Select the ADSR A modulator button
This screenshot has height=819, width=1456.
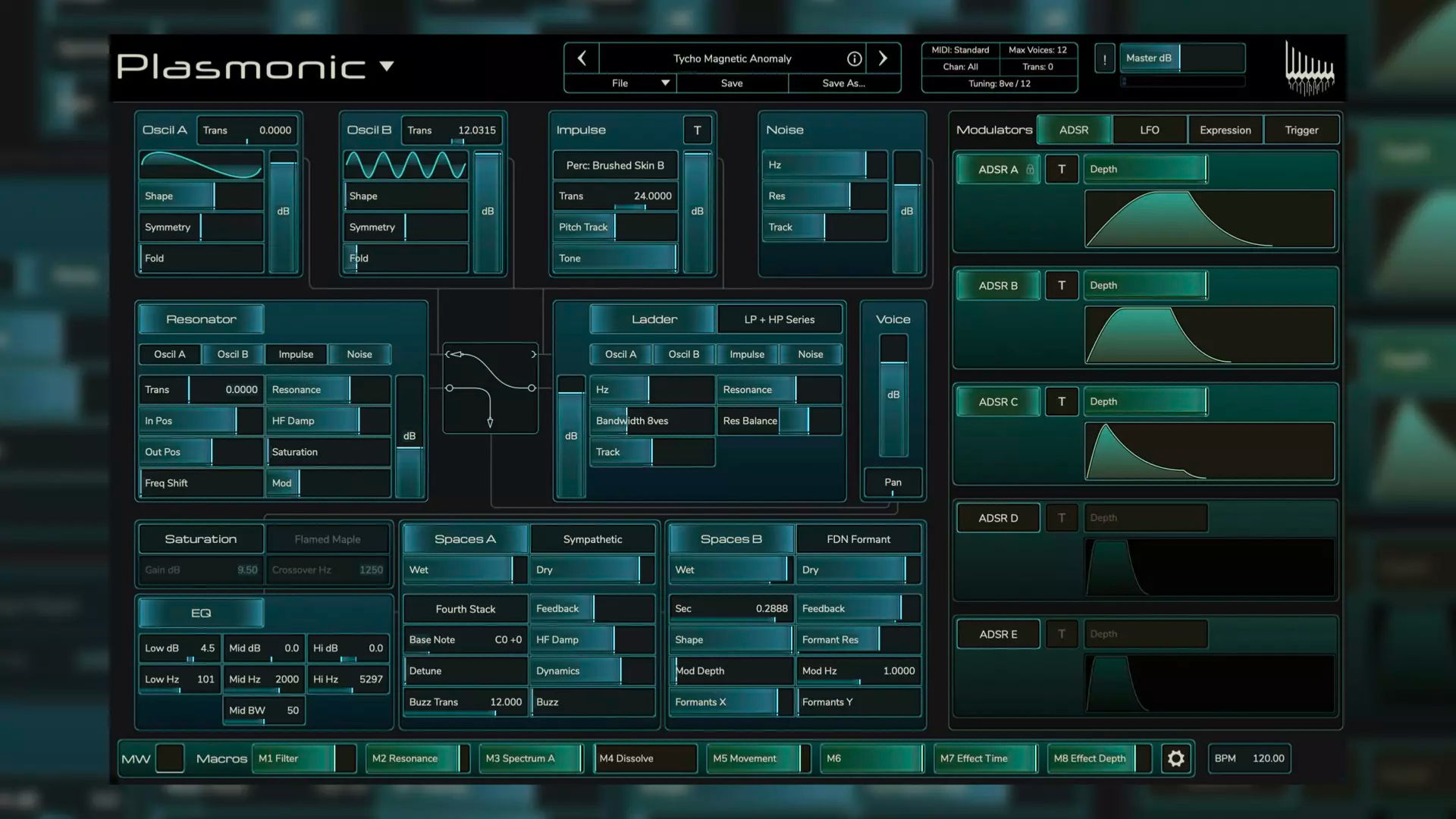point(998,170)
